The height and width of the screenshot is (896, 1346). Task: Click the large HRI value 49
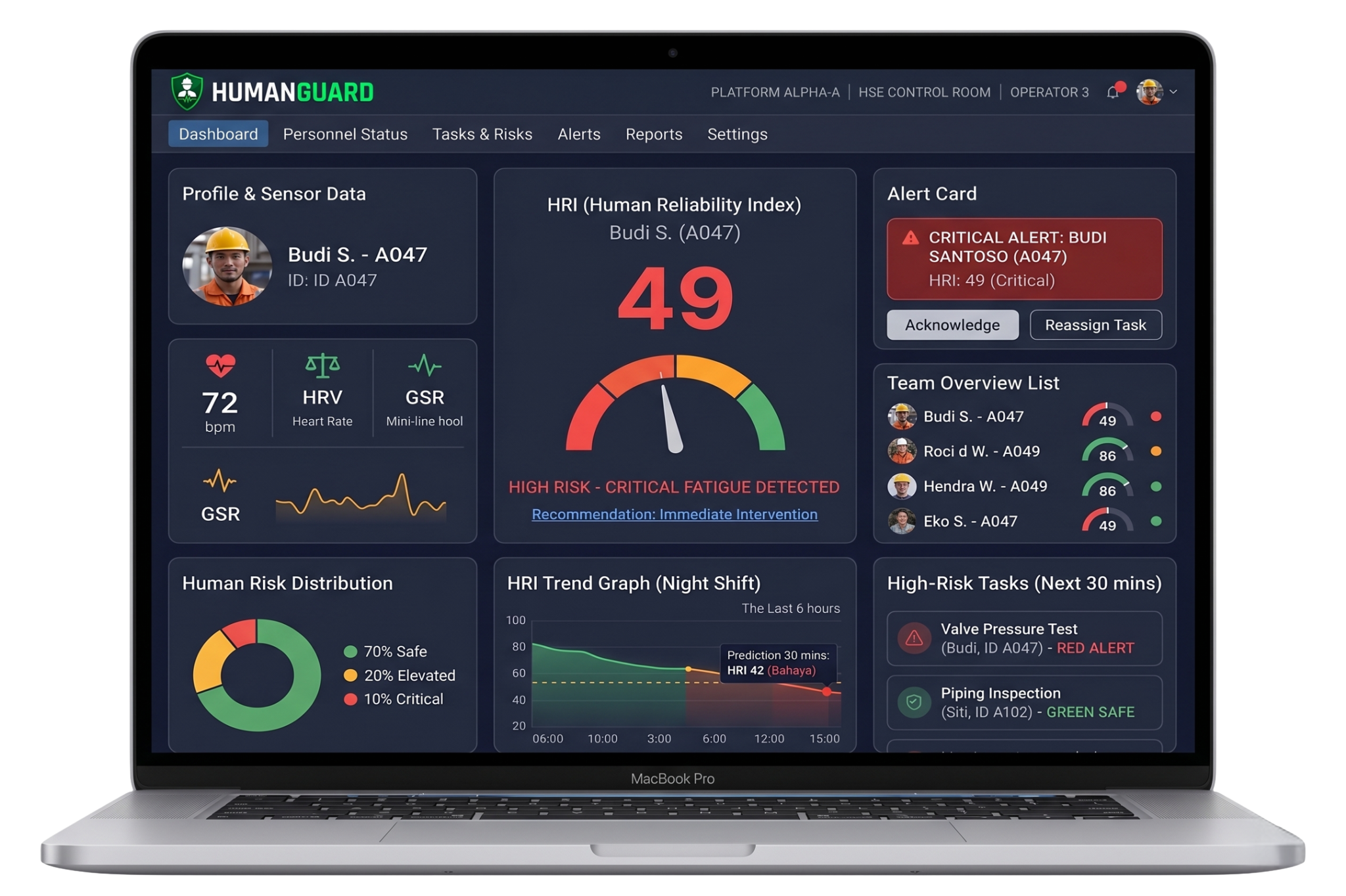pos(675,298)
